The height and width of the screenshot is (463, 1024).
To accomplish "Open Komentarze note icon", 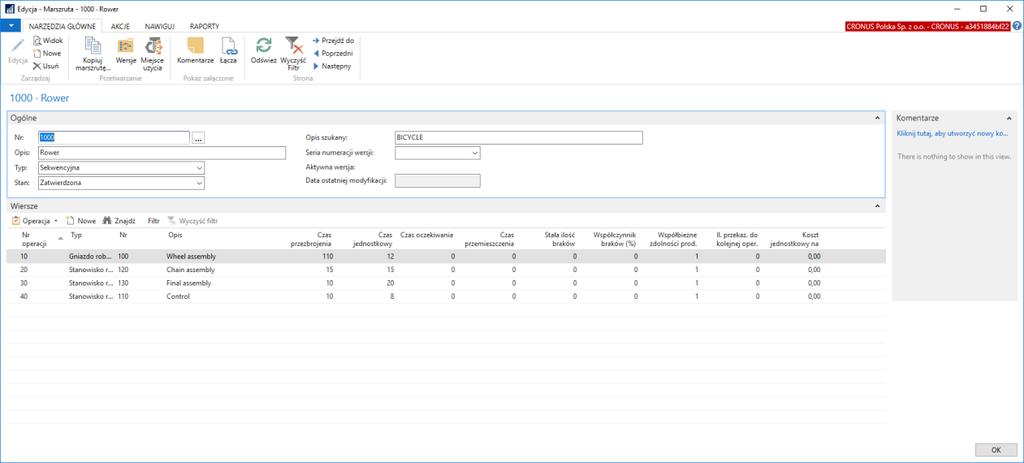I will tap(195, 46).
